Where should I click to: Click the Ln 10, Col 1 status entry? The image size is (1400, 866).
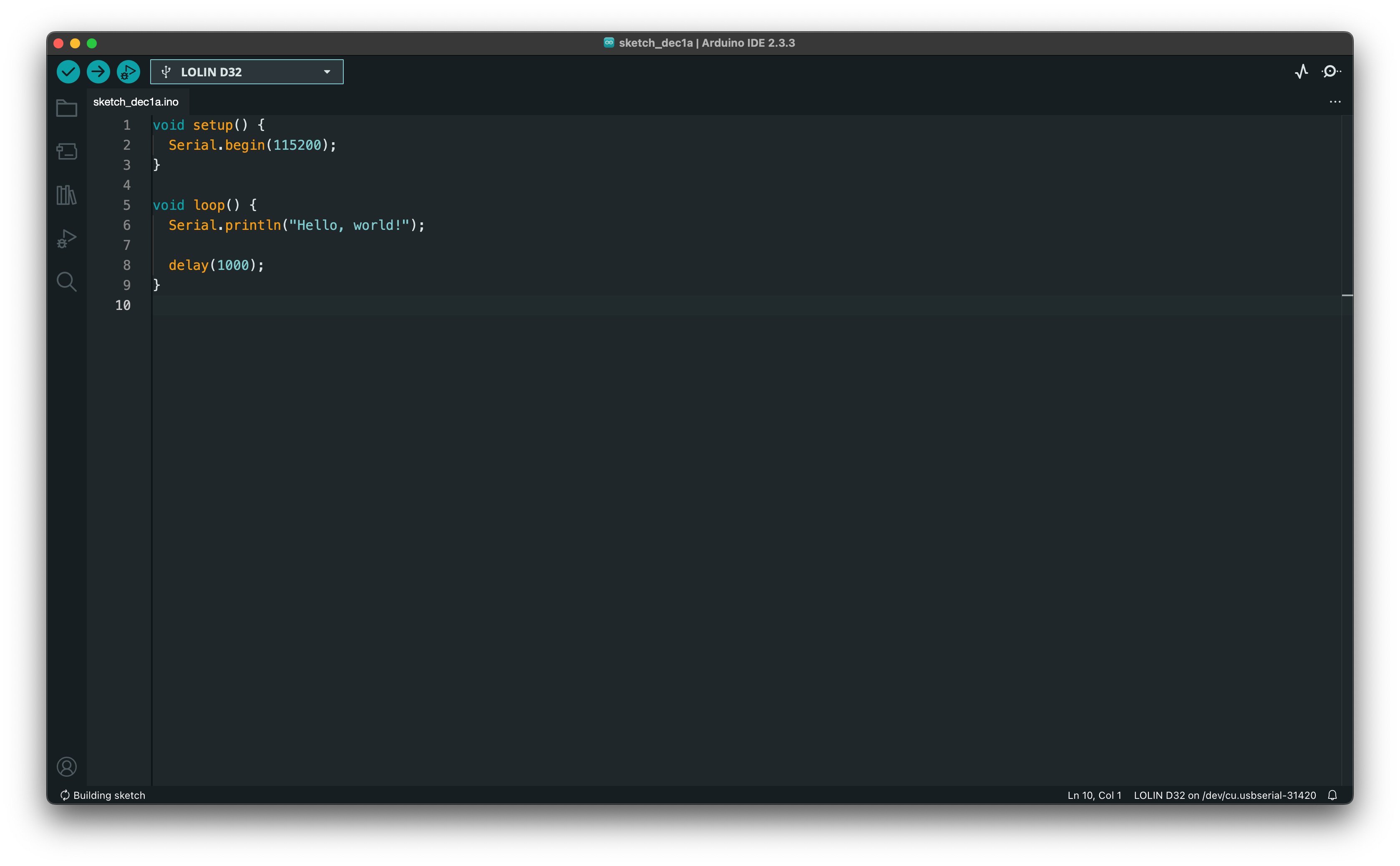pos(1094,795)
